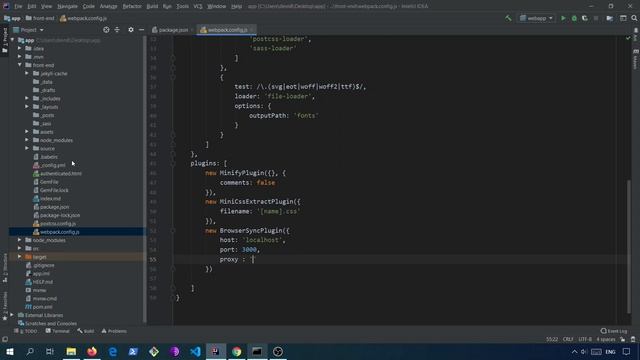Click the inspection checkmark icon in editor corner
The image size is (640, 360).
coord(628,38)
